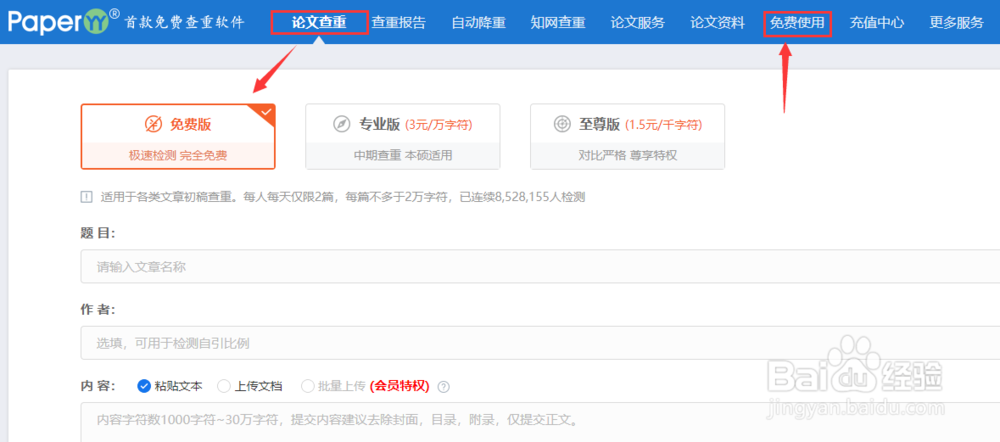Image resolution: width=1000 pixels, height=442 pixels.
Task: Open 论文资料 menu item
Action: pyautogui.click(x=717, y=23)
